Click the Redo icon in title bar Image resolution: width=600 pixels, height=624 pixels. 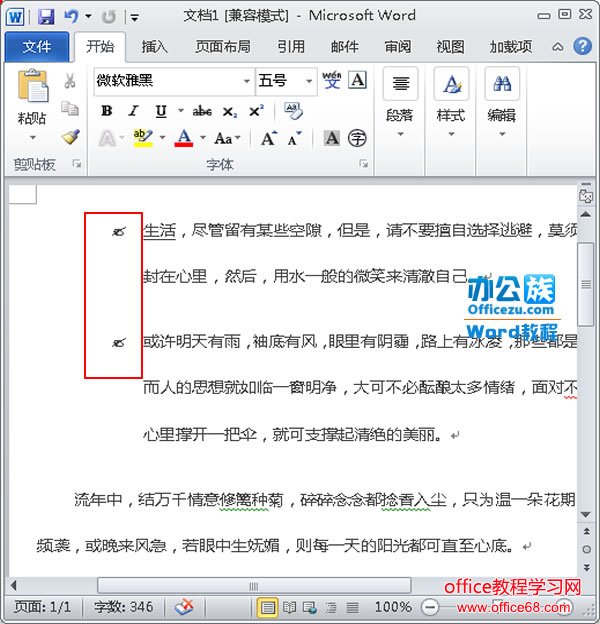point(109,17)
